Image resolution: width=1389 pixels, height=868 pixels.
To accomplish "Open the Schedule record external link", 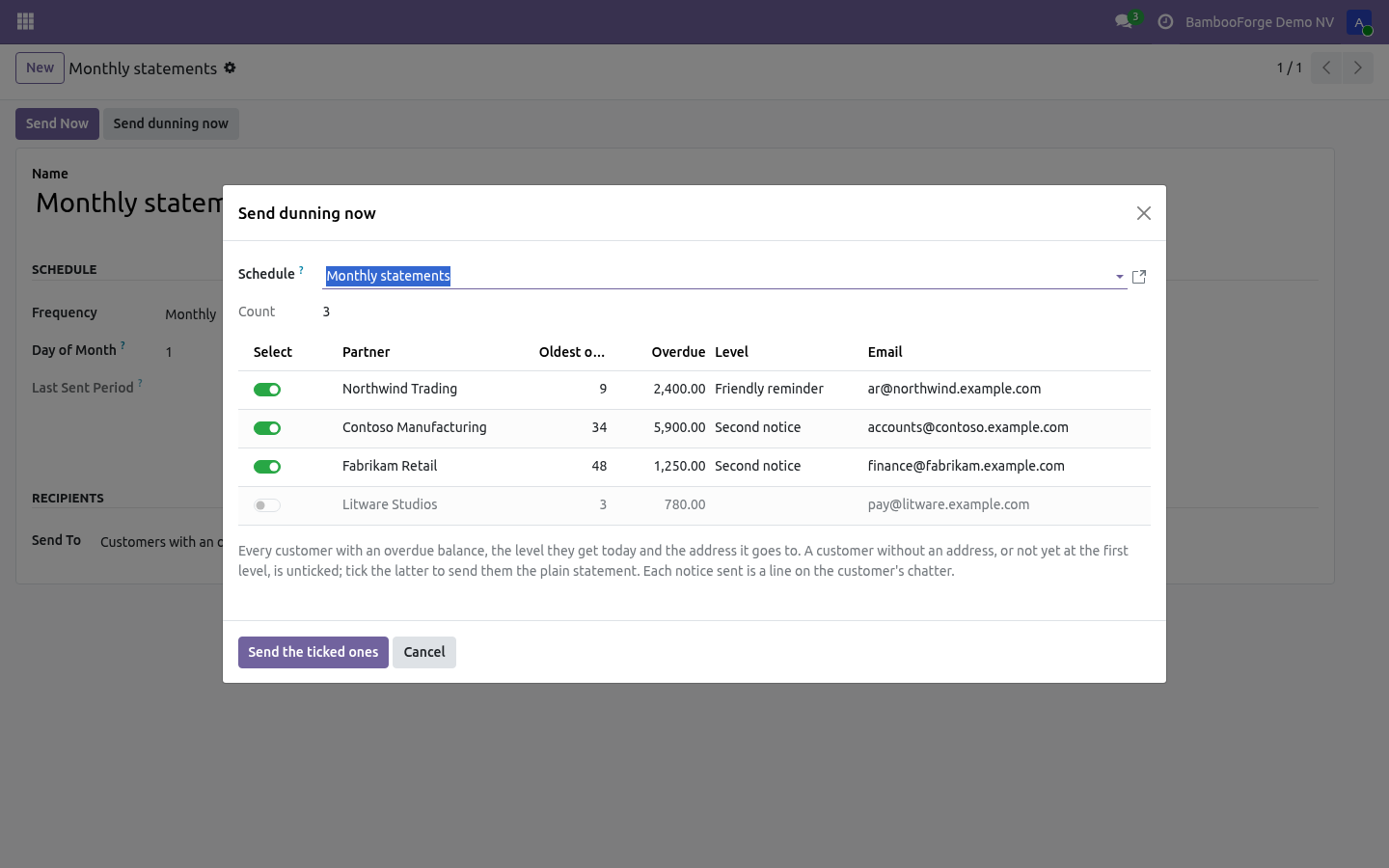I will [x=1139, y=277].
